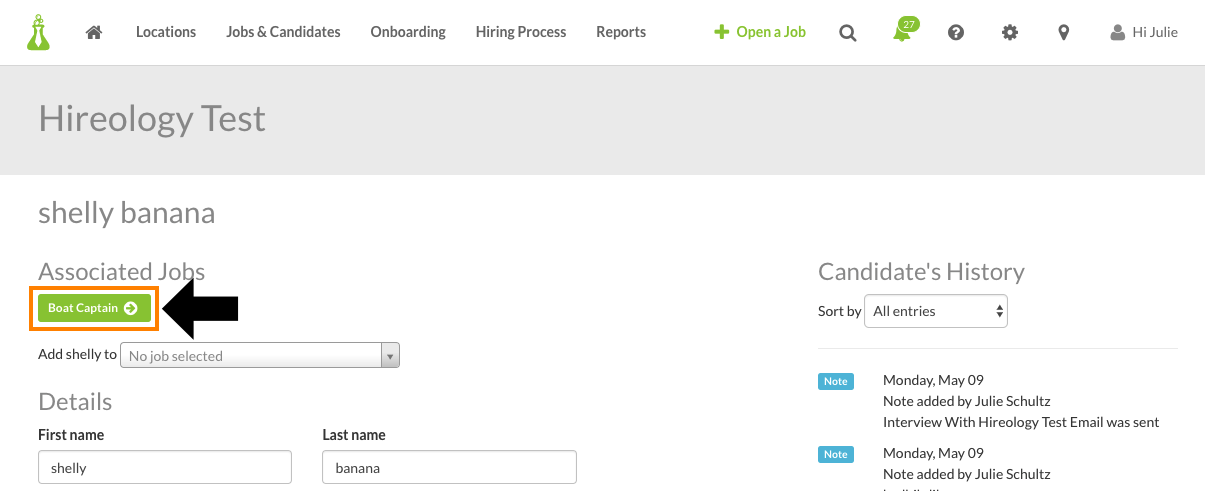Open the Locations menu
1205x491 pixels.
click(166, 32)
